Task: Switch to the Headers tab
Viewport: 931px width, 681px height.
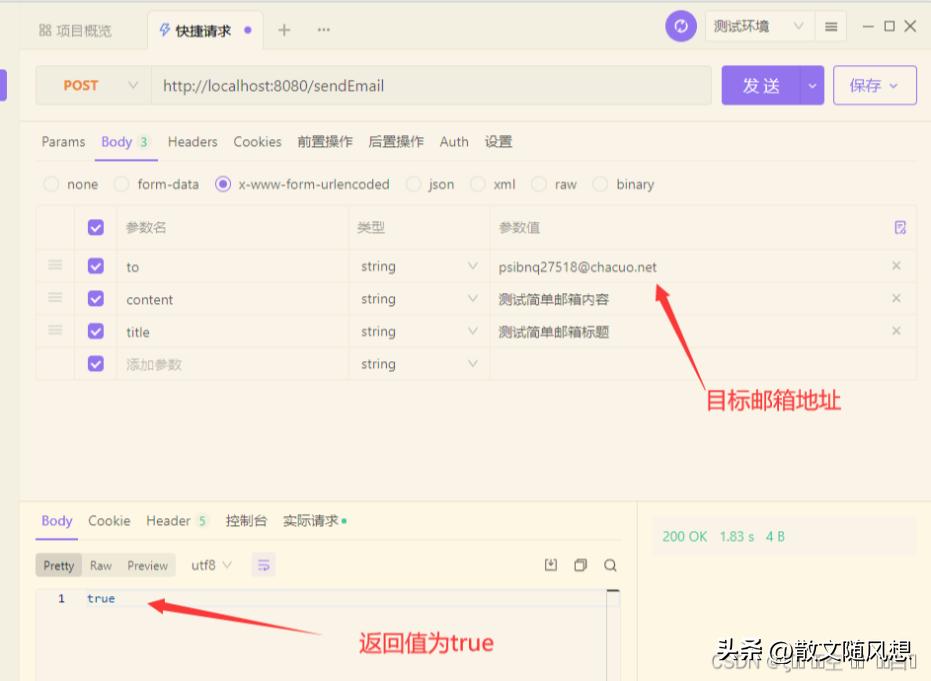Action: point(192,142)
